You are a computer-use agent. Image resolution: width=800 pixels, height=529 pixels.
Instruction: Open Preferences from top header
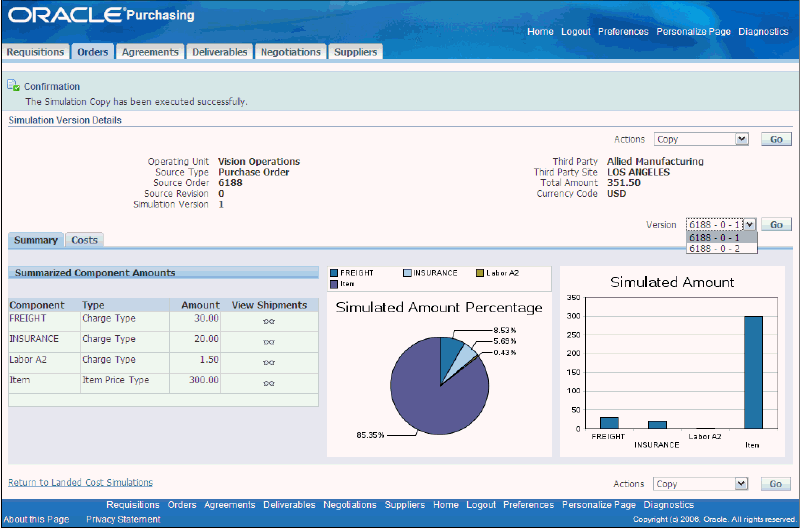click(x=623, y=32)
